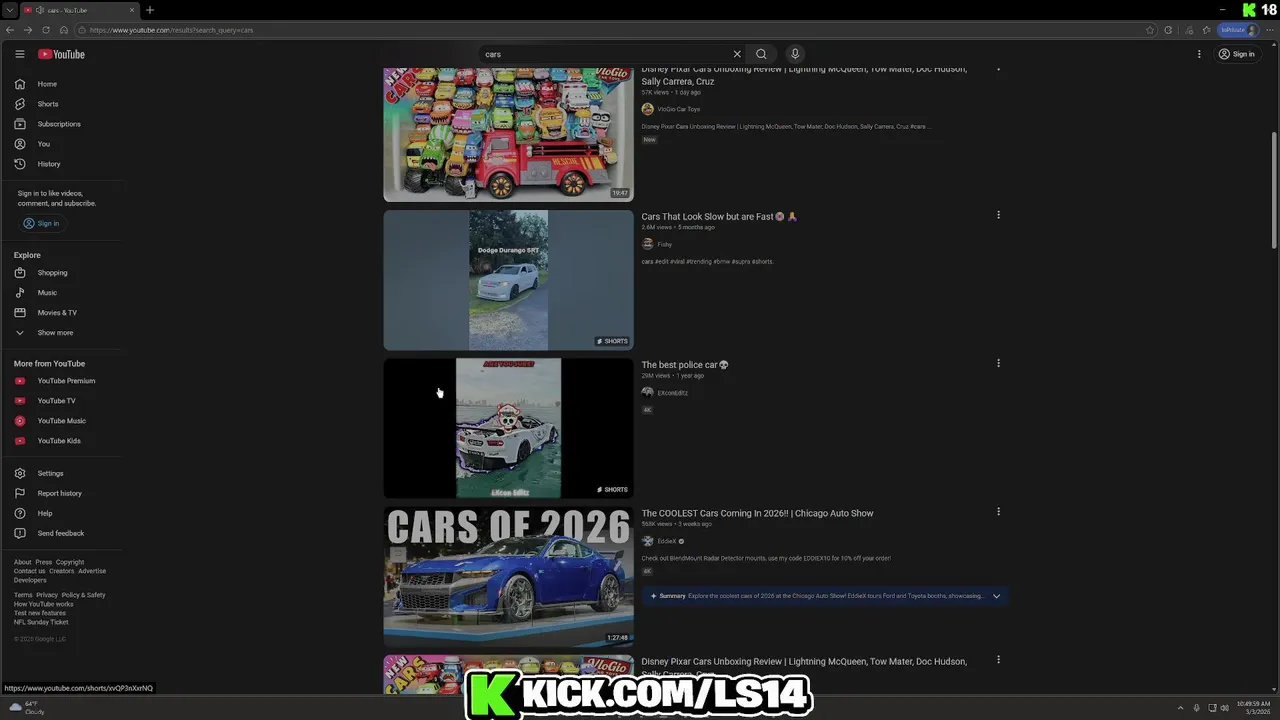This screenshot has width=1280, height=720.
Task: Open Fishy channel link
Action: tap(664, 244)
